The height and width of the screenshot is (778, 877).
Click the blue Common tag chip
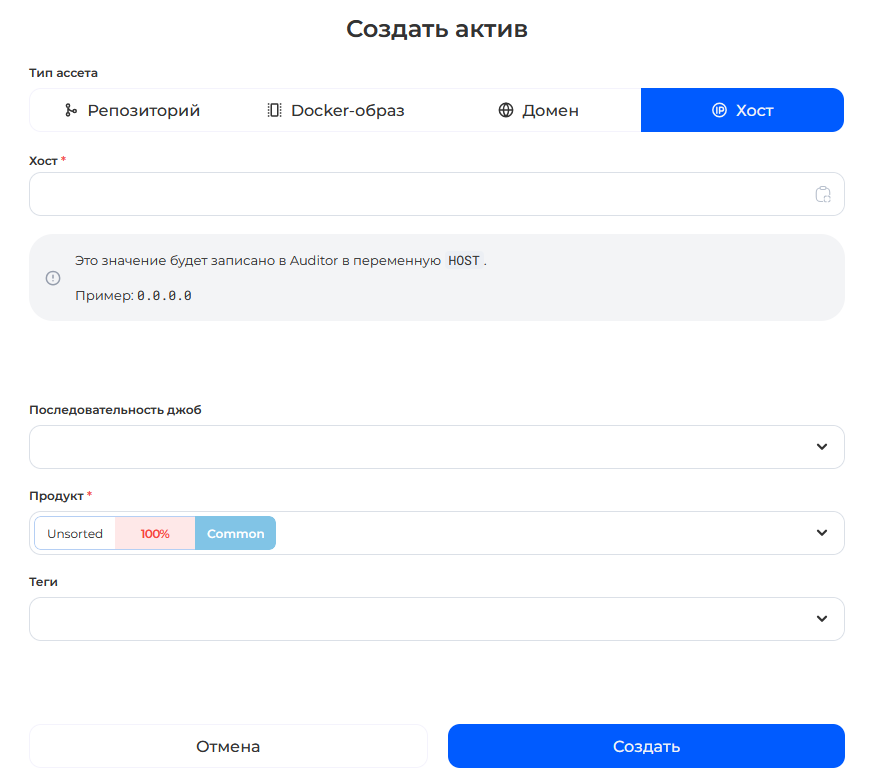pos(235,534)
